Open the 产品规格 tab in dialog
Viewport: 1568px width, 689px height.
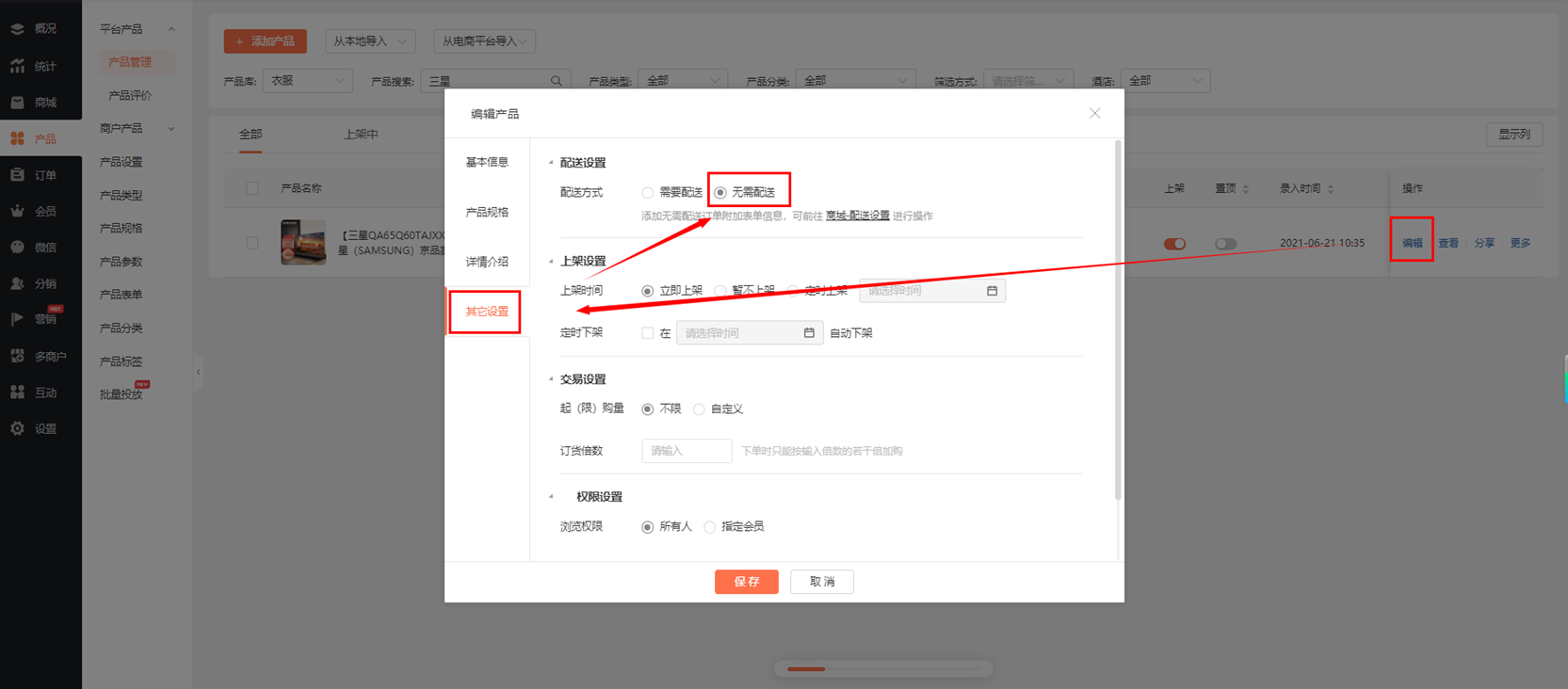(487, 212)
